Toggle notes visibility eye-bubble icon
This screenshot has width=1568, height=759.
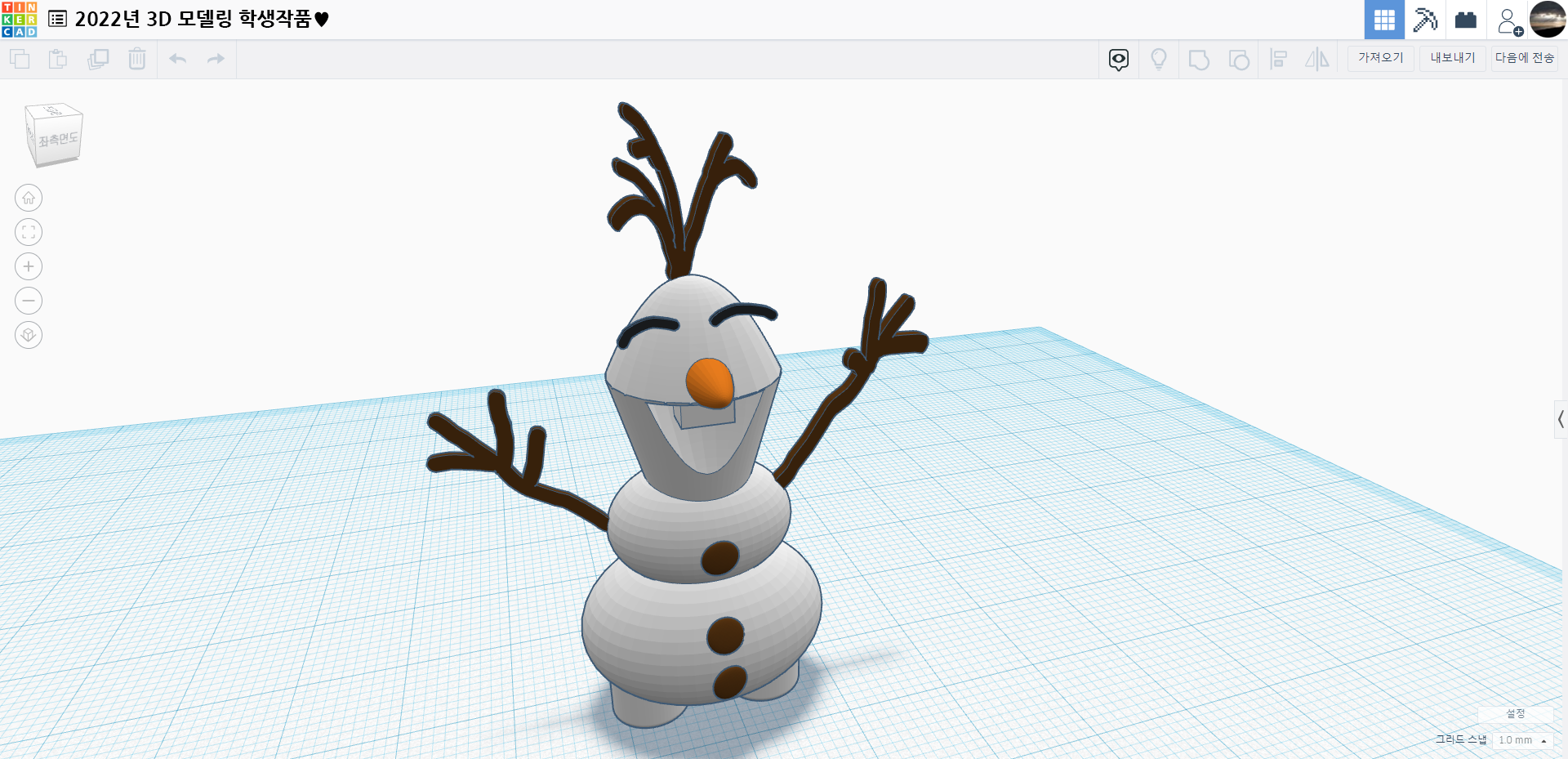[1119, 59]
